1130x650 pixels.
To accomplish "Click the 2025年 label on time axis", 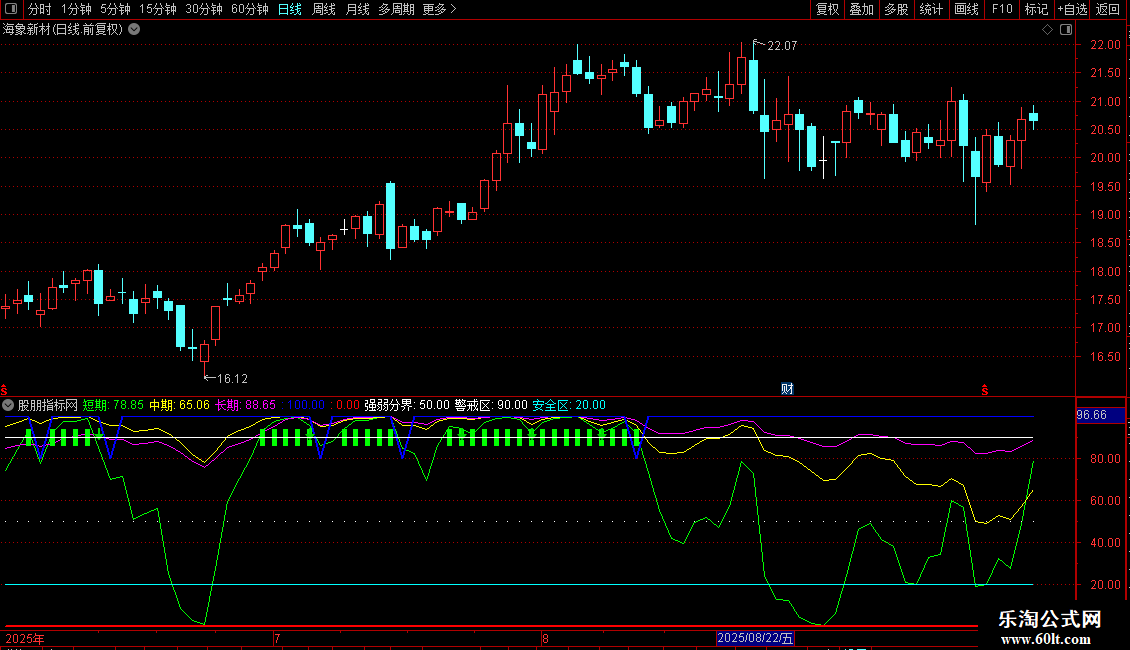I will 25,638.
